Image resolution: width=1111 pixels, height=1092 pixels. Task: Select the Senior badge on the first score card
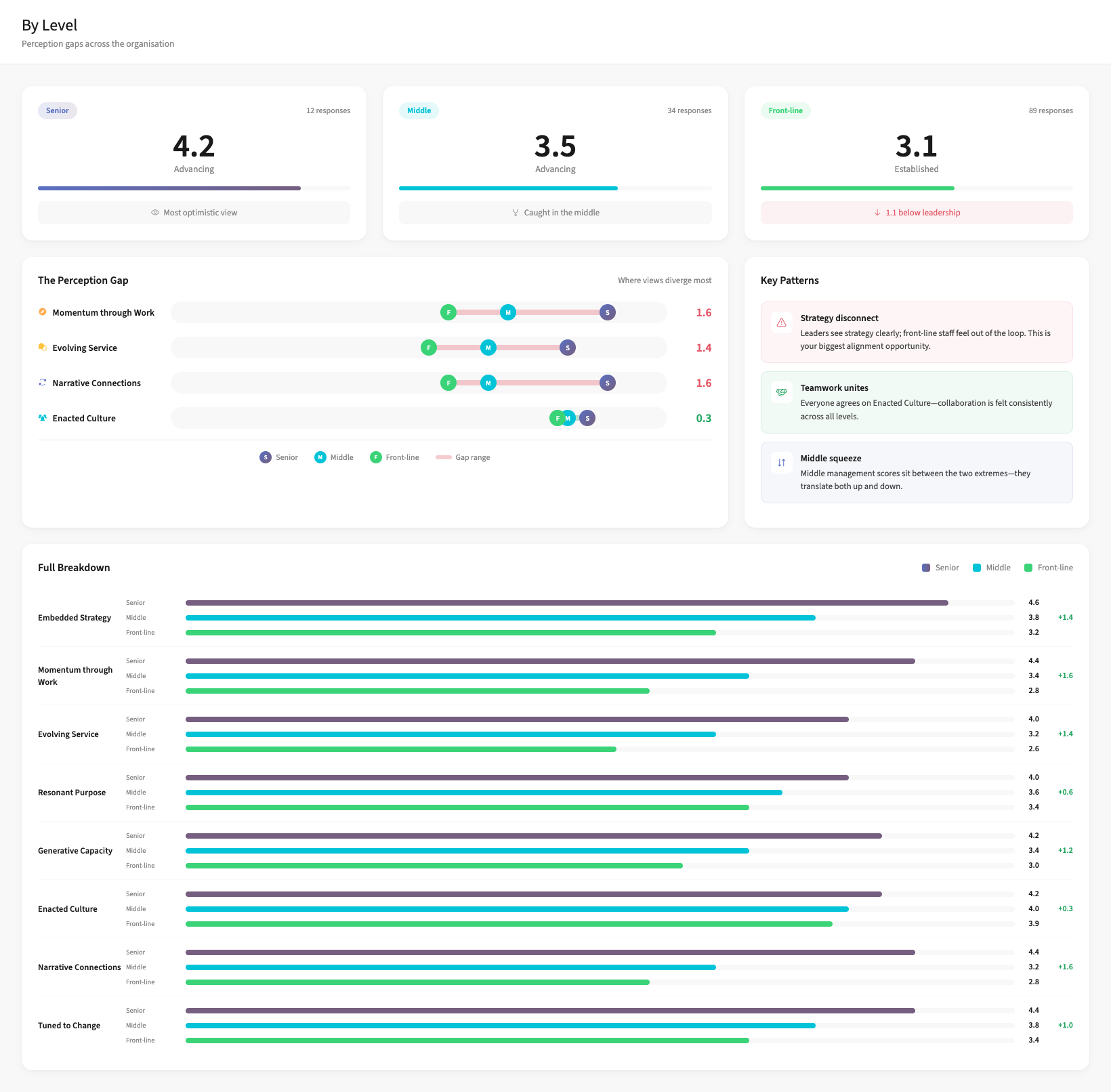pos(58,110)
